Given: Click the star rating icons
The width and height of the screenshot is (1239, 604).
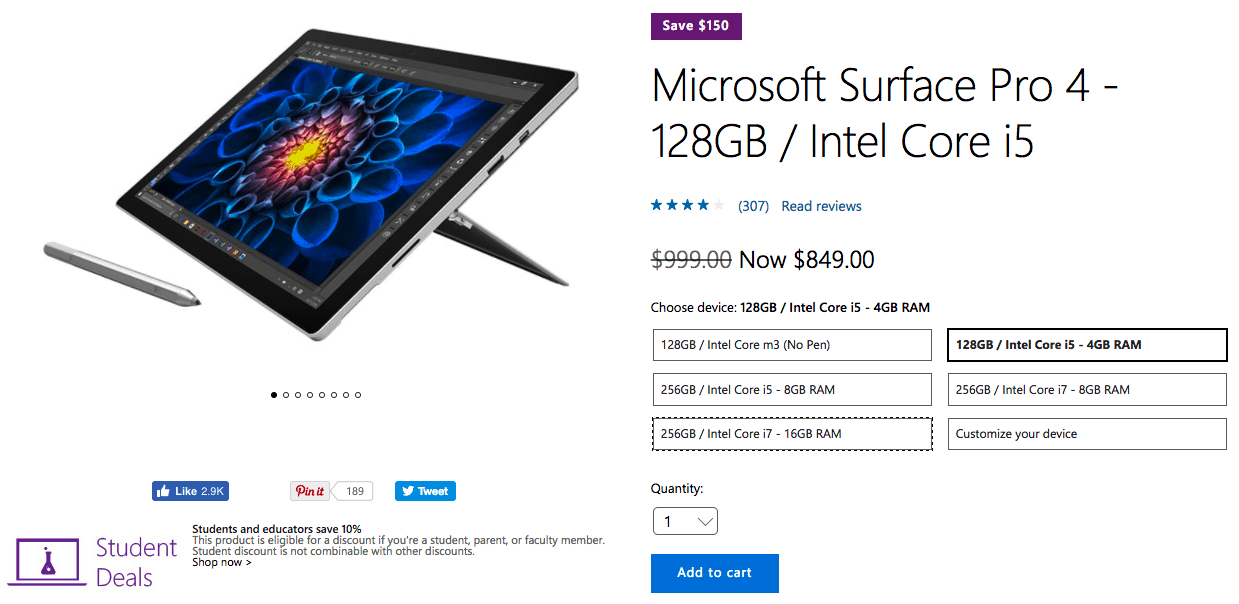Looking at the screenshot, I should 687,205.
